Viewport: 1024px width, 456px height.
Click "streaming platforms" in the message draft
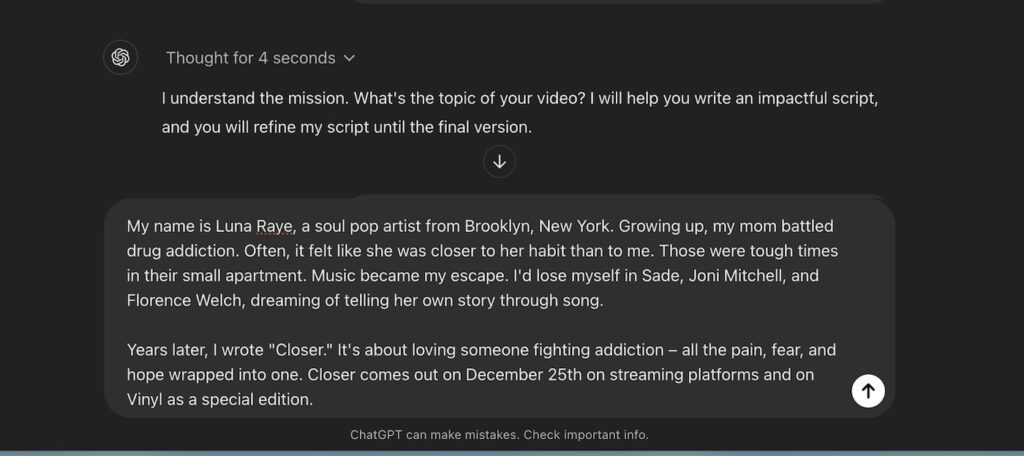(715, 375)
